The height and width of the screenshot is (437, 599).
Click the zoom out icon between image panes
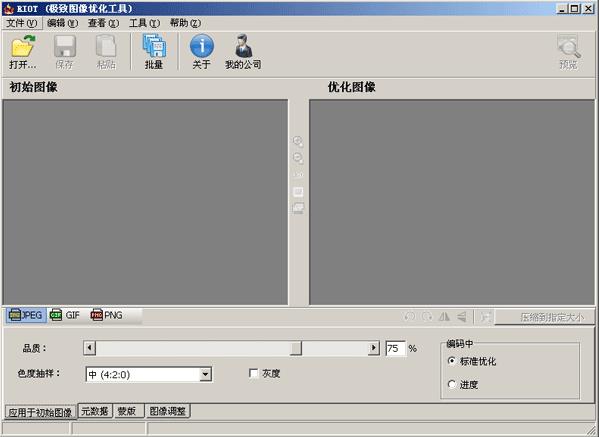click(x=298, y=158)
